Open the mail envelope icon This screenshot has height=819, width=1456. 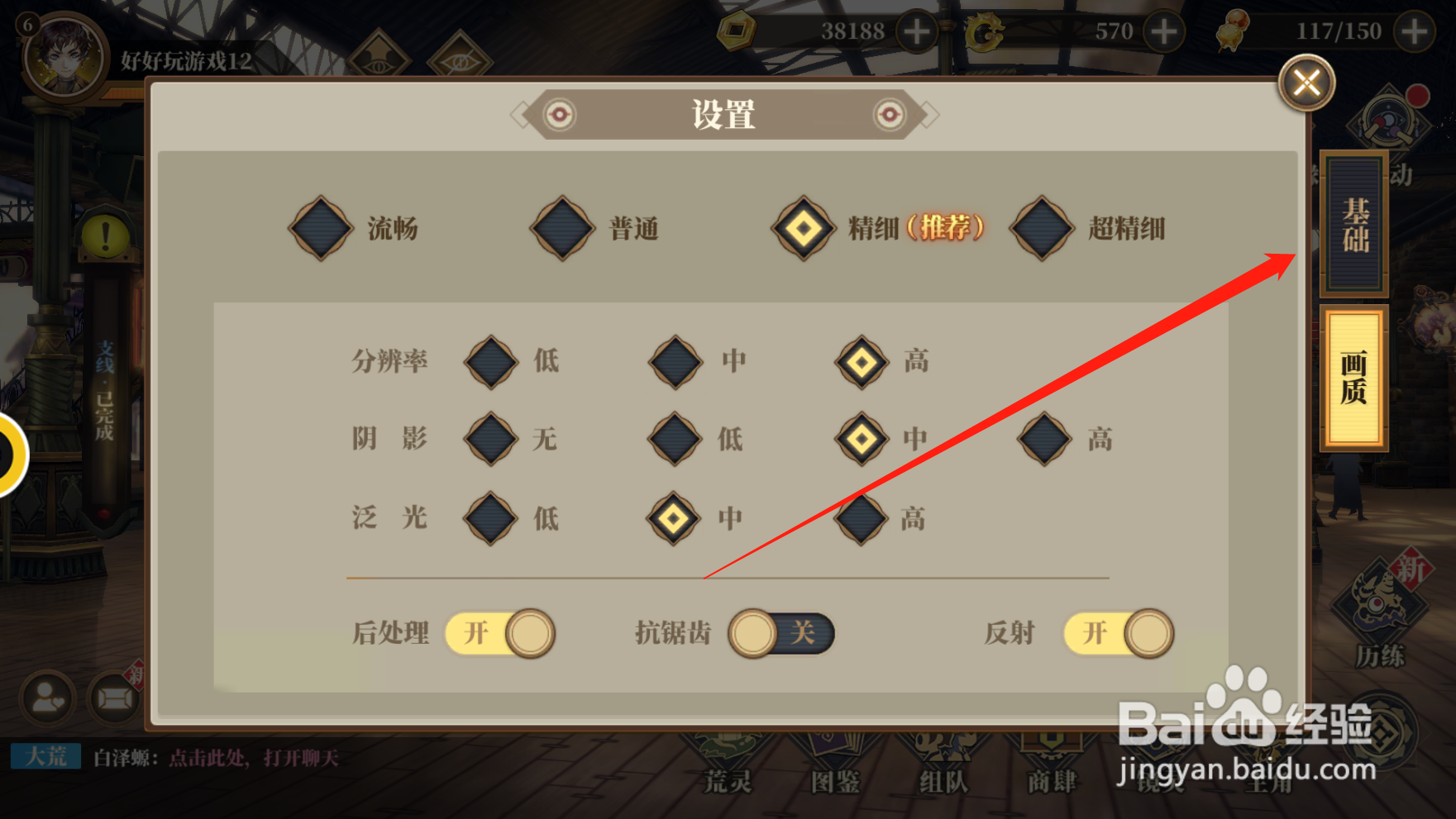tap(114, 699)
